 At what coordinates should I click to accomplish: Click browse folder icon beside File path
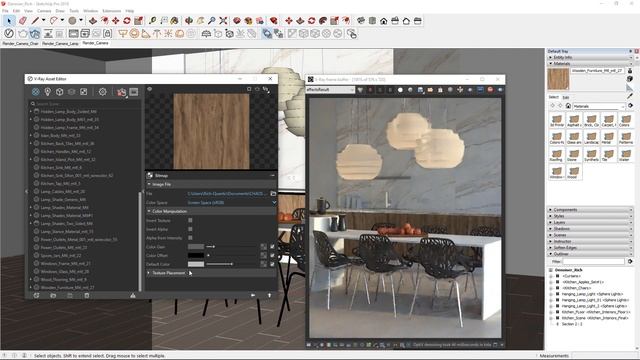273,193
